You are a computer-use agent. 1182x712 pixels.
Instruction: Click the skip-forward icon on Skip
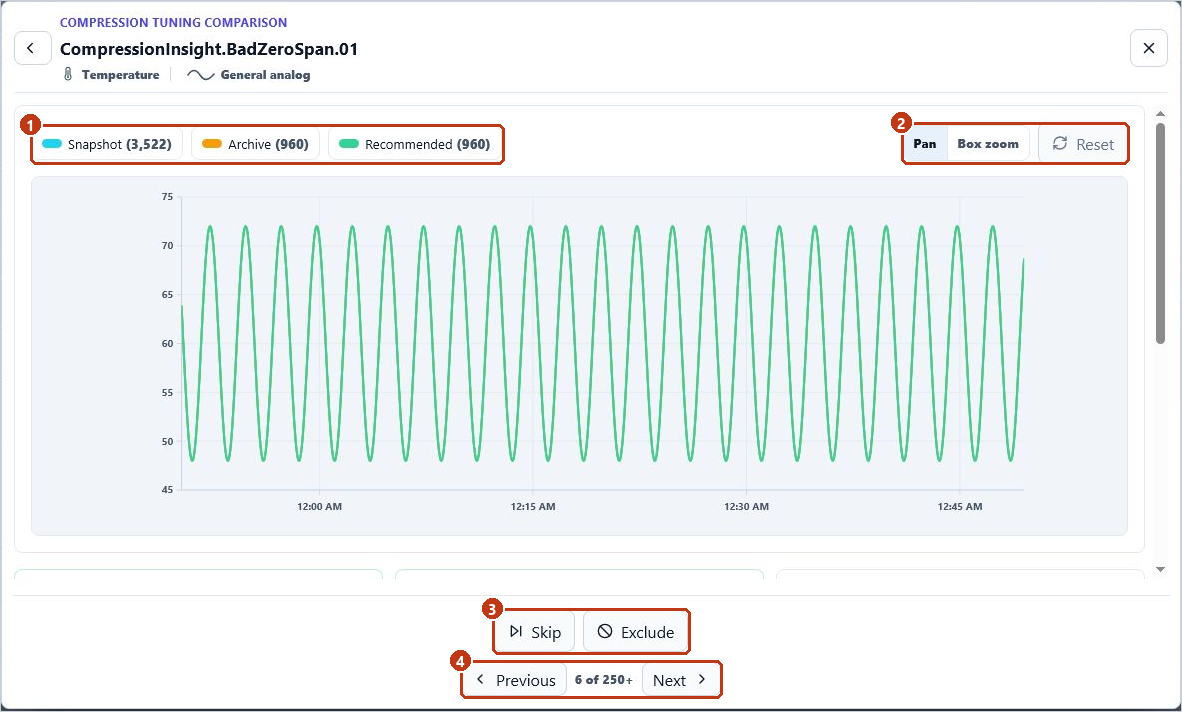click(x=516, y=631)
